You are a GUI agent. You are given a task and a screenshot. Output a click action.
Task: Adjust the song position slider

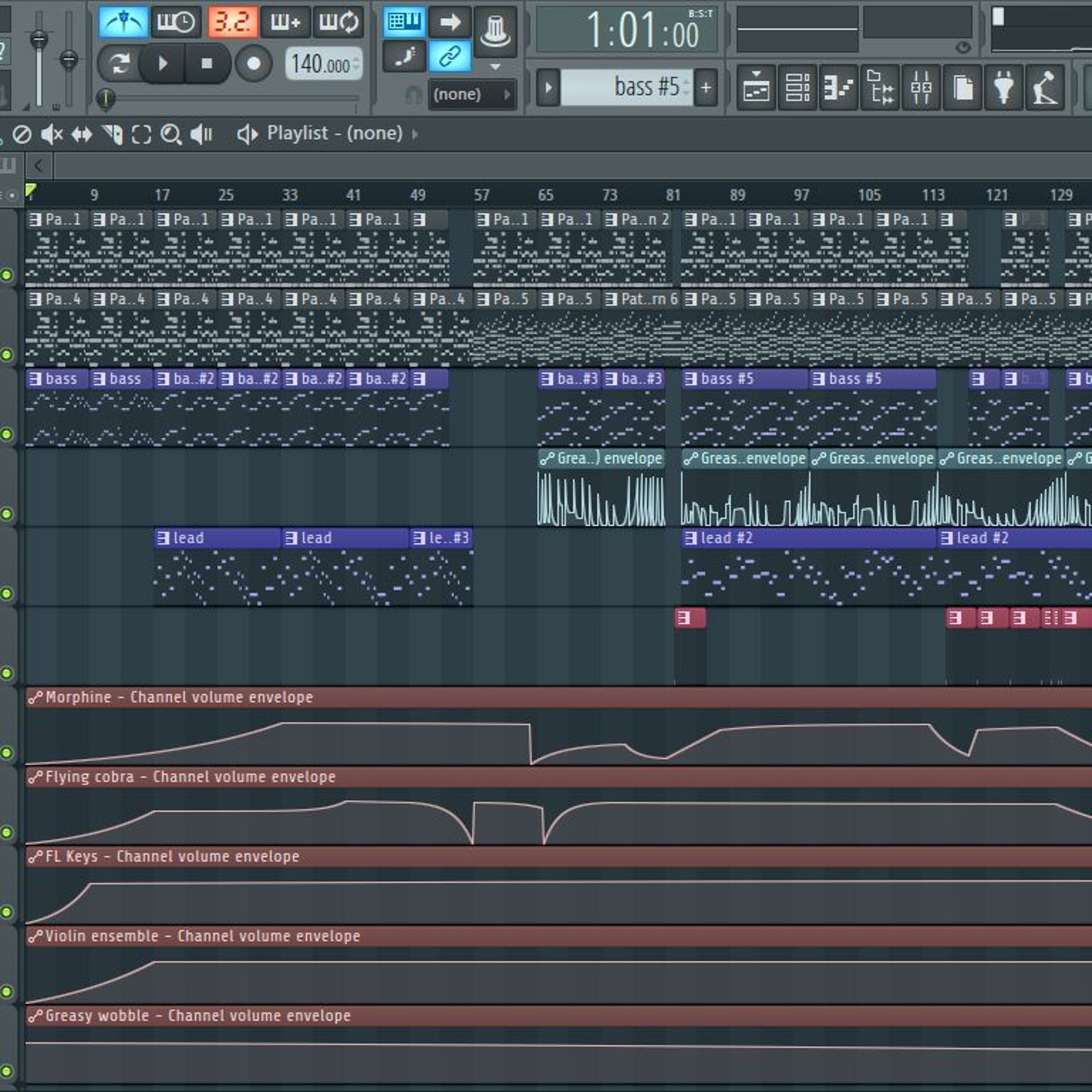click(228, 98)
